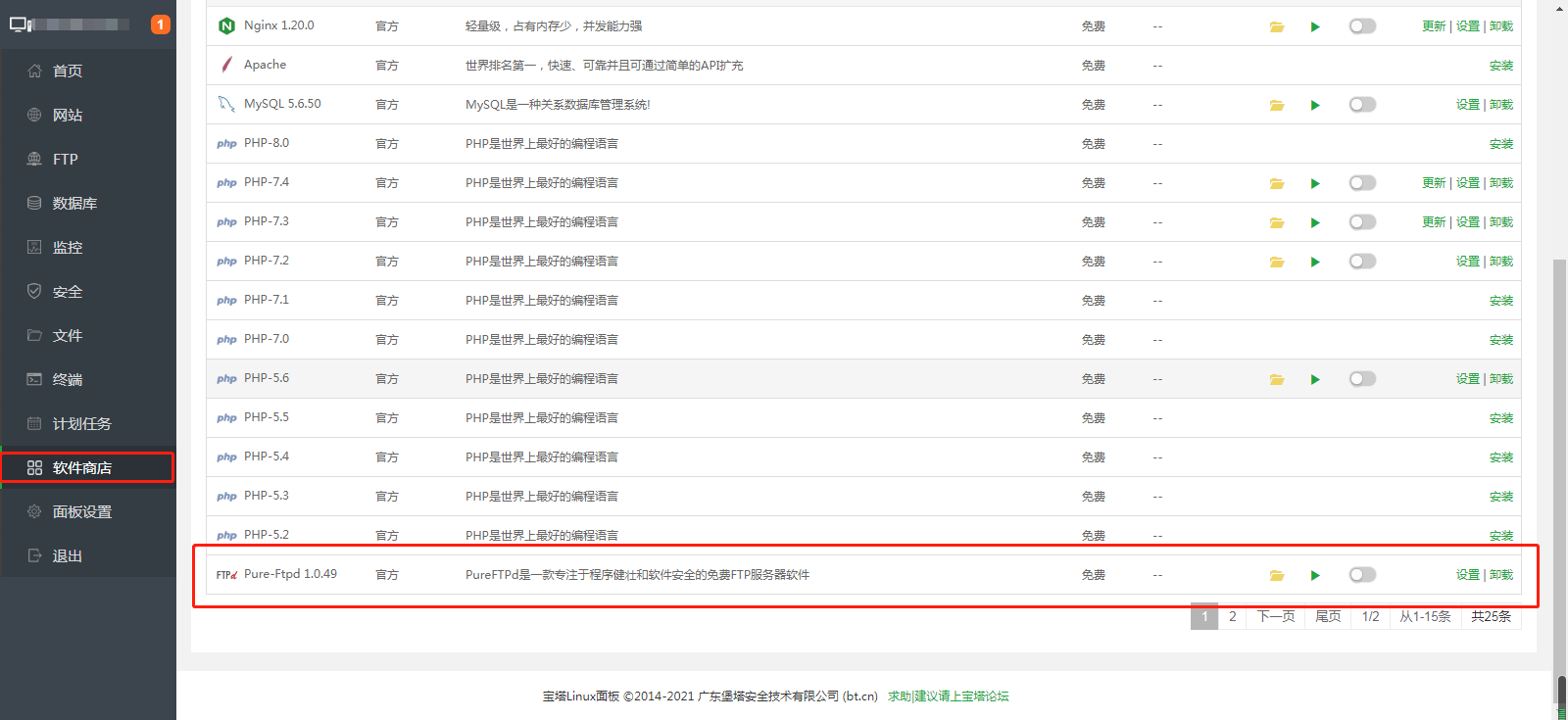This screenshot has height=720, width=1568.
Task: Open the 求助|建议请上宝塔论坛 footer link
Action: 948,696
